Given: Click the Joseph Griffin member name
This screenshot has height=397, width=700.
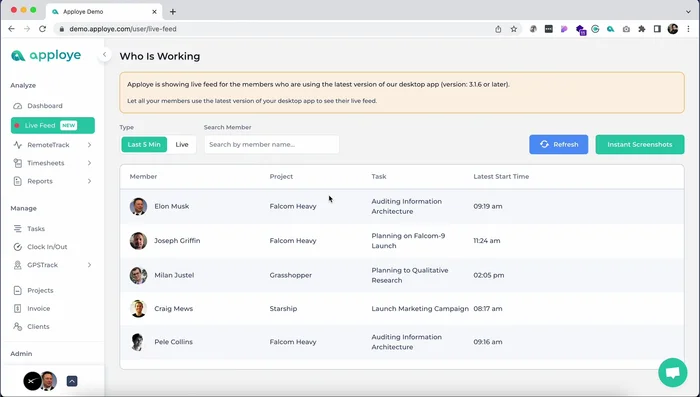Looking at the screenshot, I should pos(177,241).
